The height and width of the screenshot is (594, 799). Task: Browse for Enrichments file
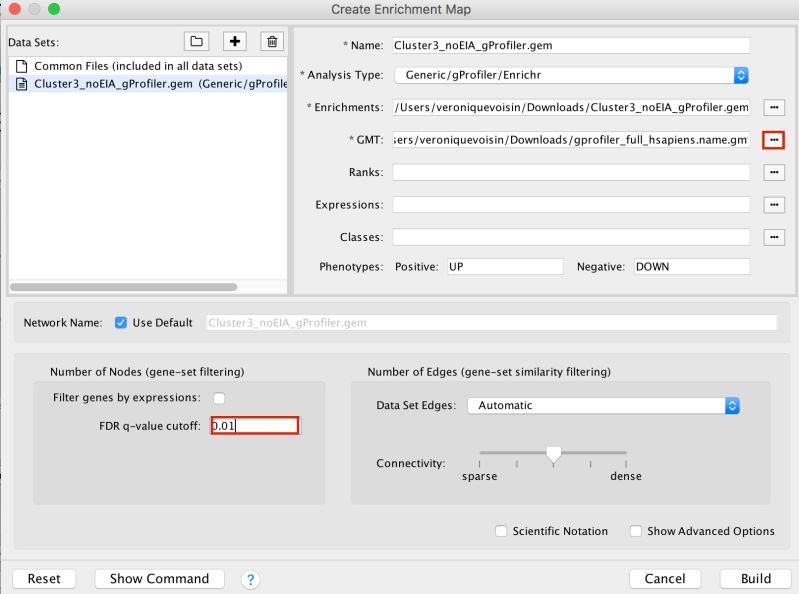tap(774, 107)
